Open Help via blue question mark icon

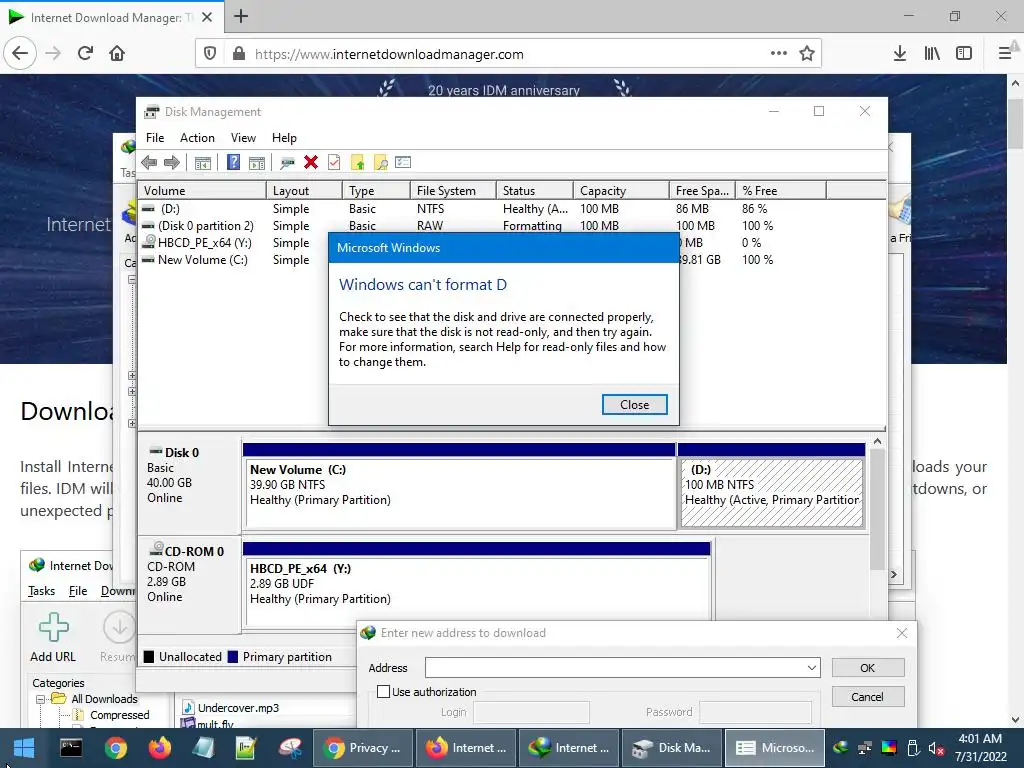point(233,162)
